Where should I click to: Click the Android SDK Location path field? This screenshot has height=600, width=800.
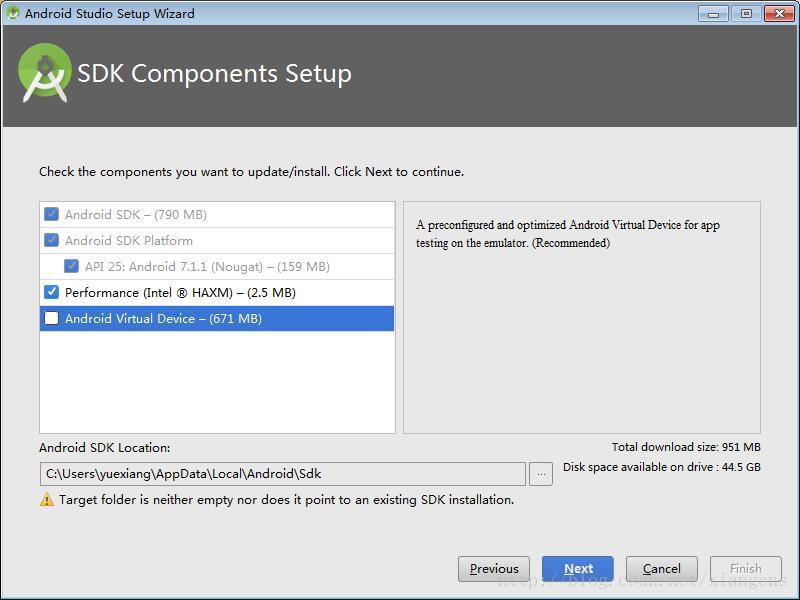coord(282,473)
